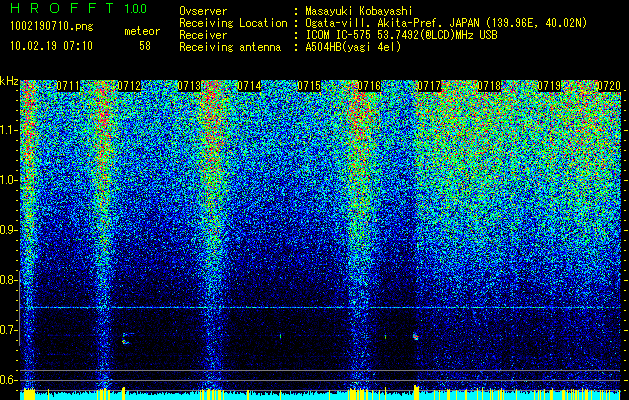The width and height of the screenshot is (629, 400).
Task: Click the meteor echo after 0712
Action: (x=126, y=339)
